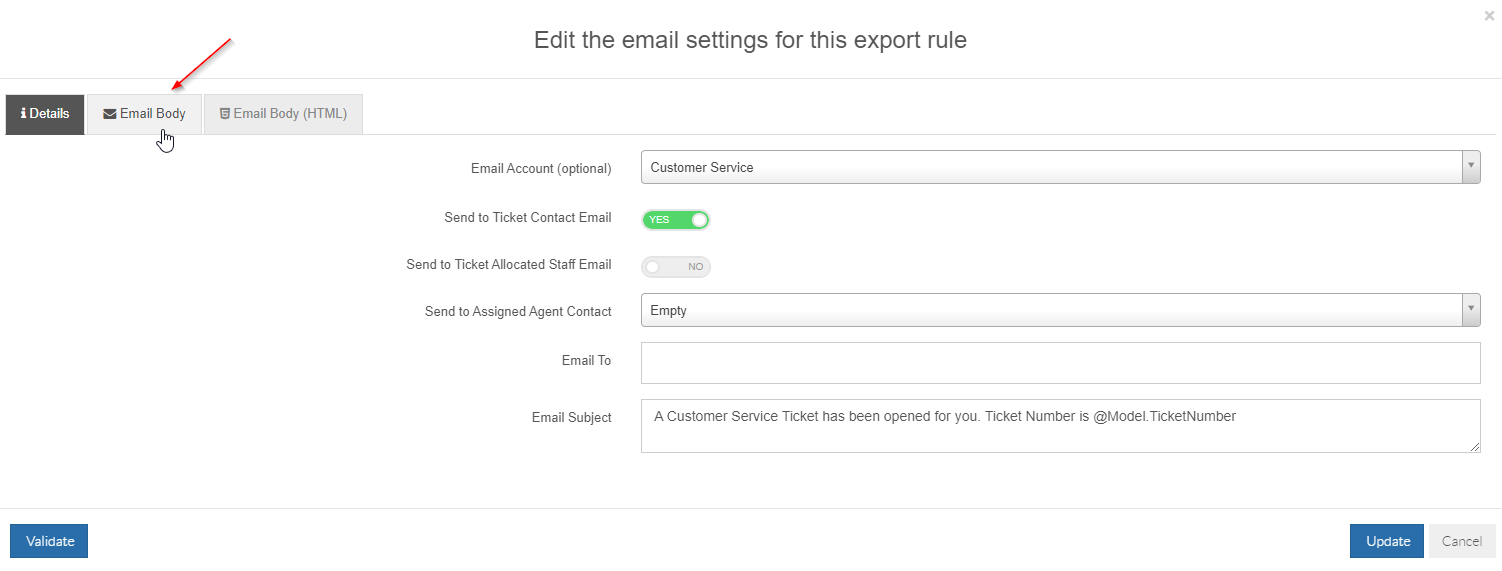Focus the Email To input field
The height and width of the screenshot is (571, 1502).
[1060, 363]
